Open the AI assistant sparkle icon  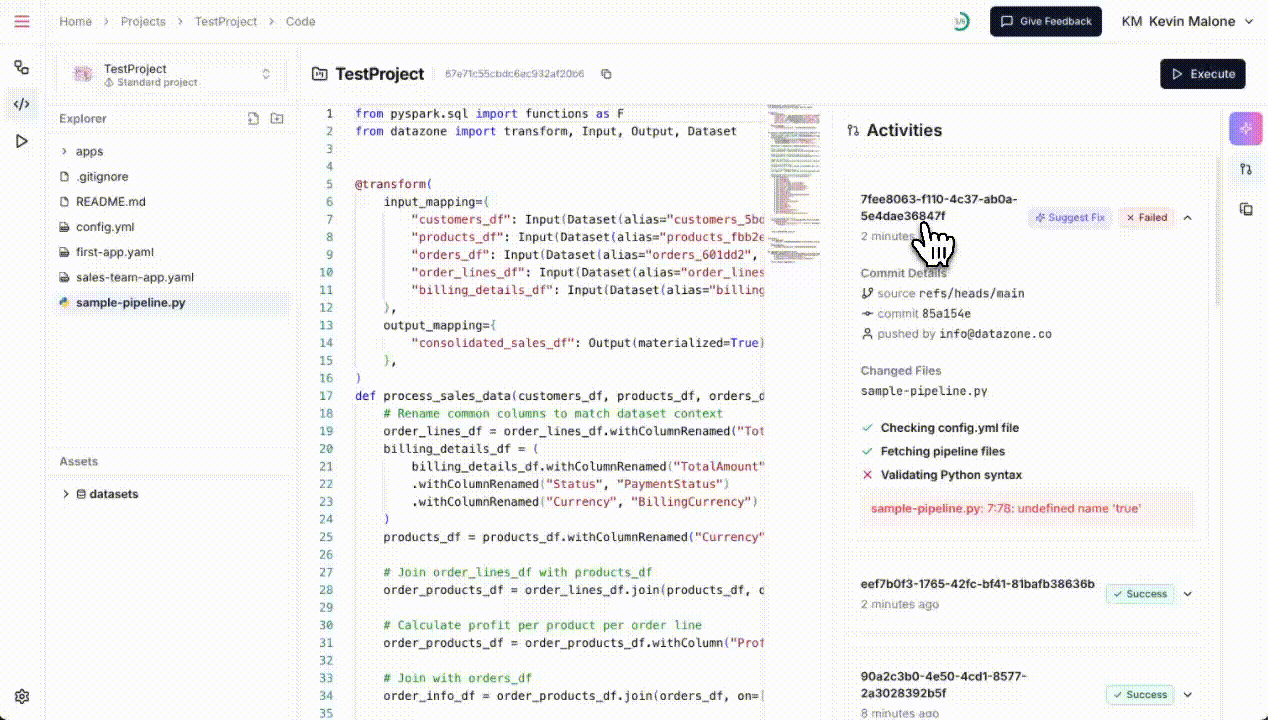(1245, 129)
